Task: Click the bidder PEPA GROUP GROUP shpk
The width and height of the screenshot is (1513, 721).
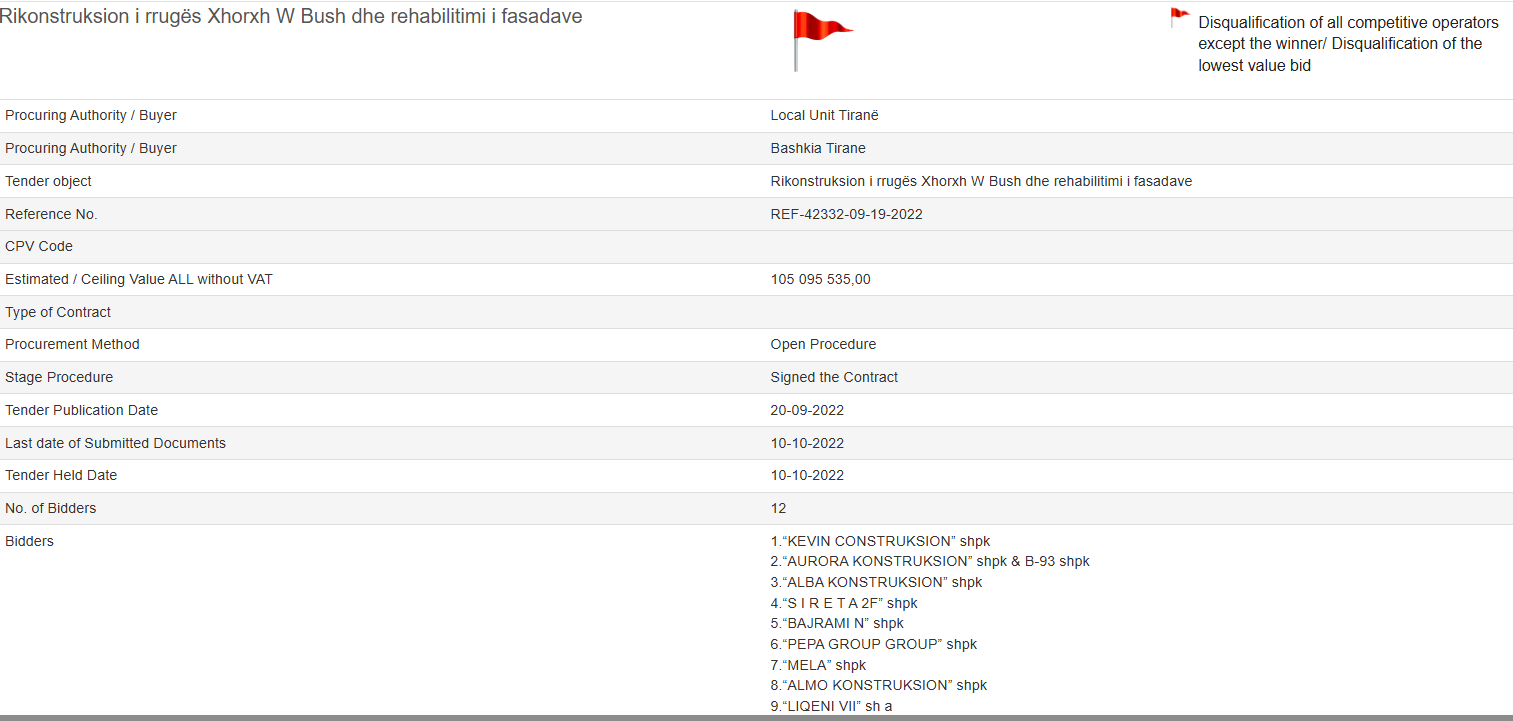Action: pos(873,644)
